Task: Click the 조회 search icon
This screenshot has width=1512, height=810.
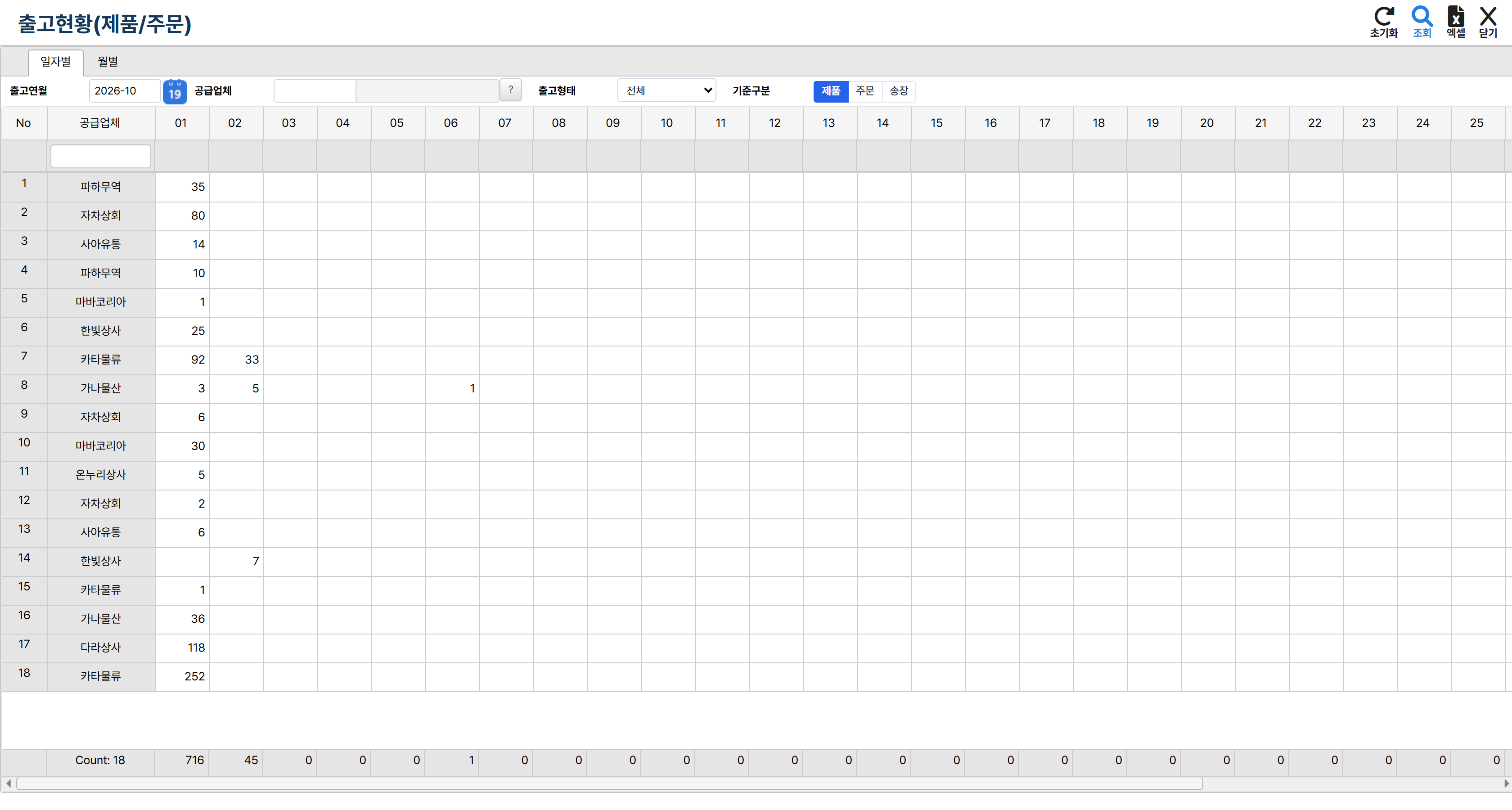Action: point(1422,22)
